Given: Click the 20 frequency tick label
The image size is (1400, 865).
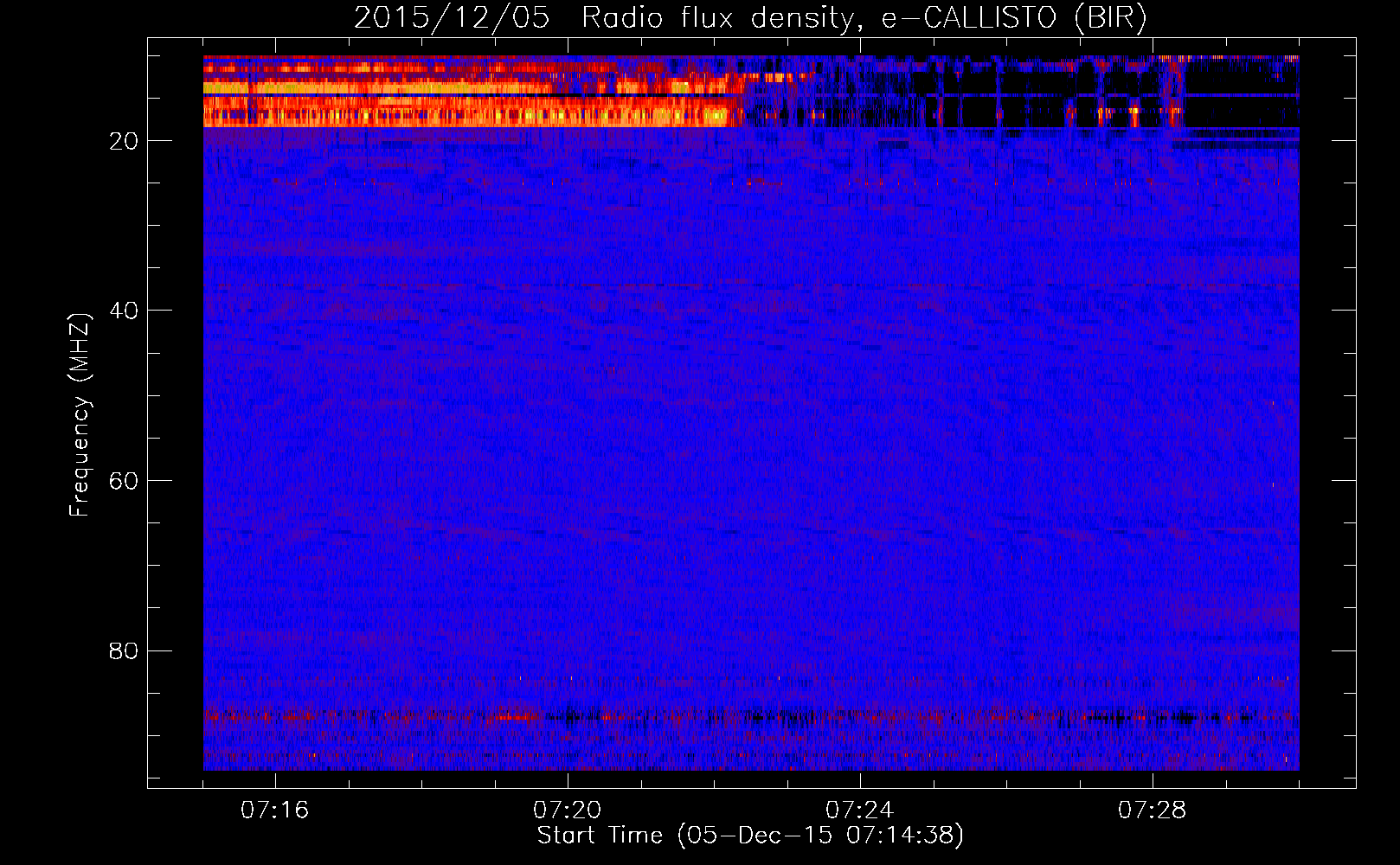Looking at the screenshot, I should coord(125,141).
